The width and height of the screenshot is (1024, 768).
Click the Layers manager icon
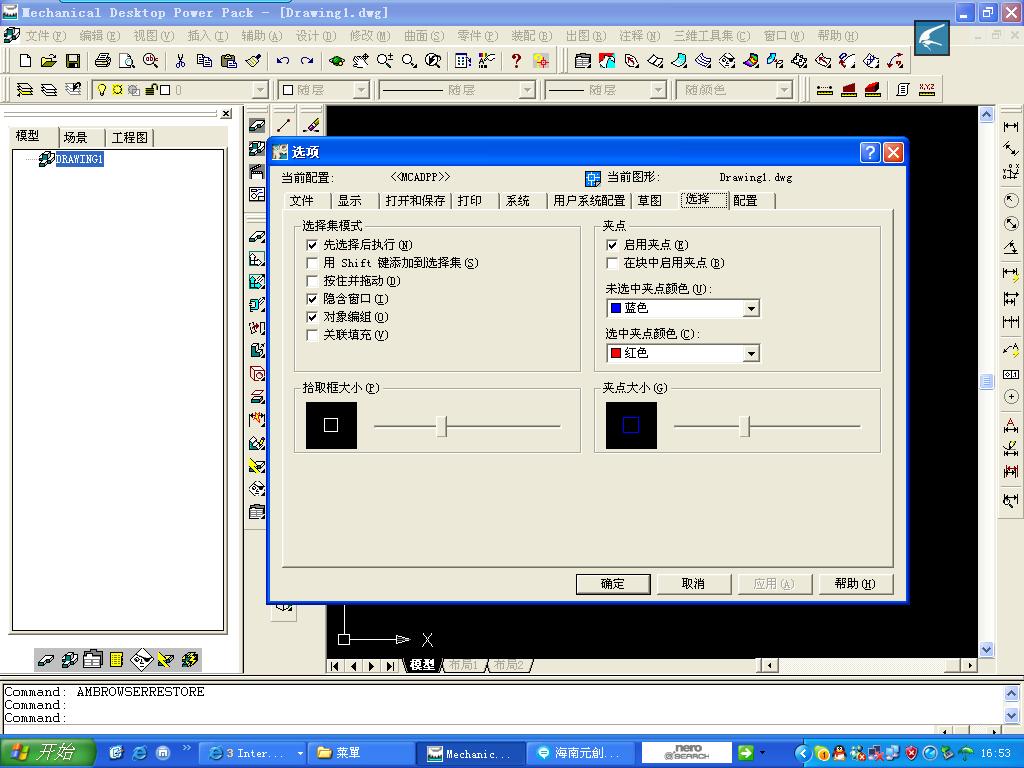[25, 89]
